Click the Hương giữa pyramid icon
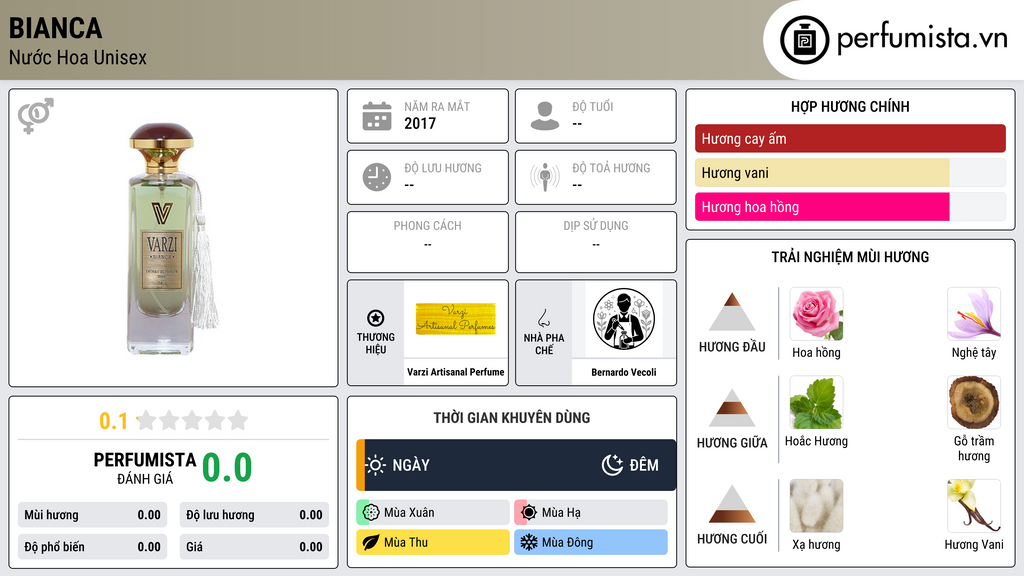The height and width of the screenshot is (576, 1024). coord(732,408)
